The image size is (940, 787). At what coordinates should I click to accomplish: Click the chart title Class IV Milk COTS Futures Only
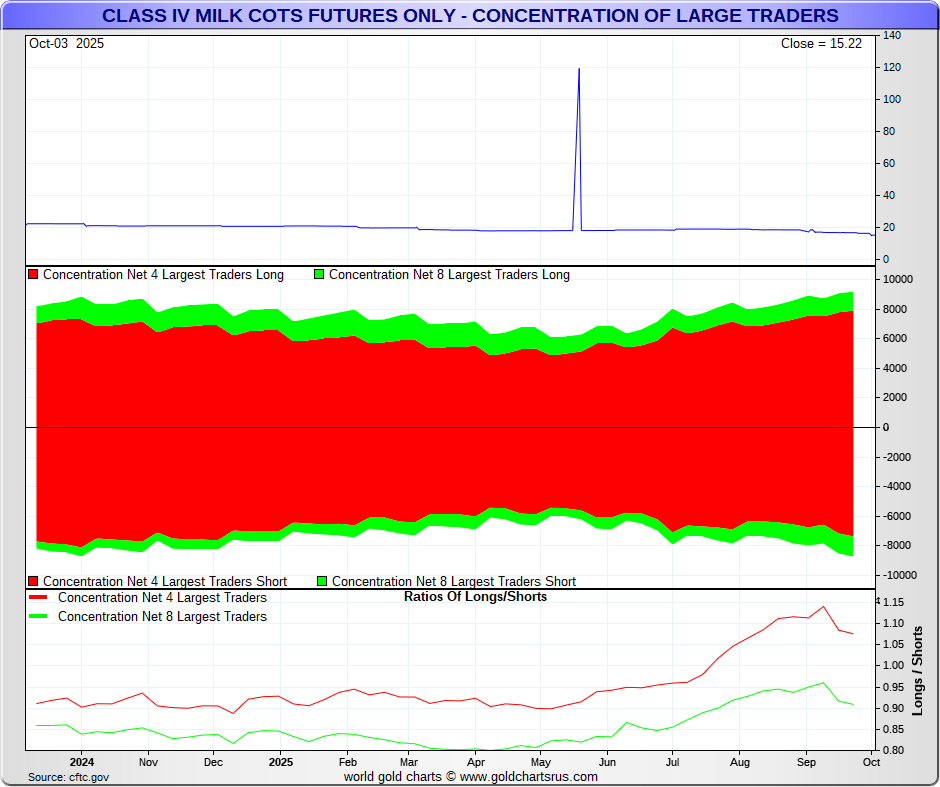point(470,16)
